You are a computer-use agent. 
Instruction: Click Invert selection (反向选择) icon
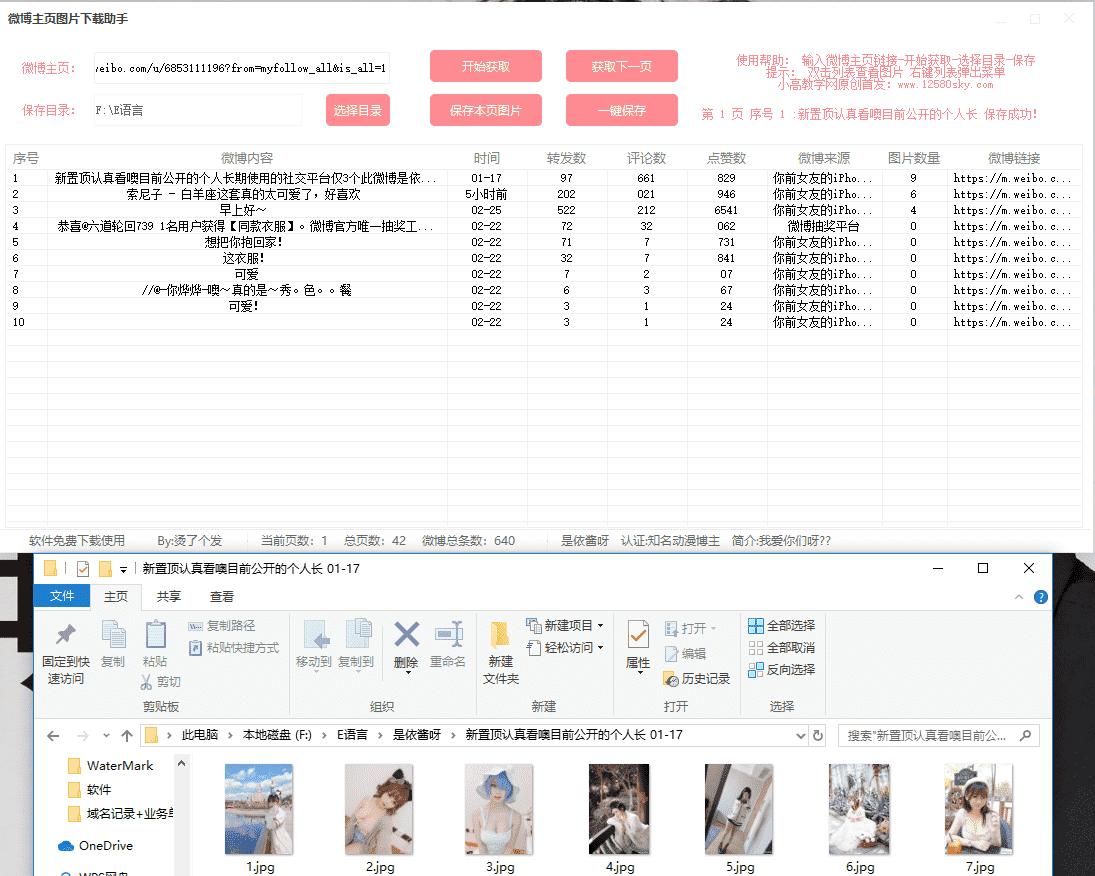point(757,670)
